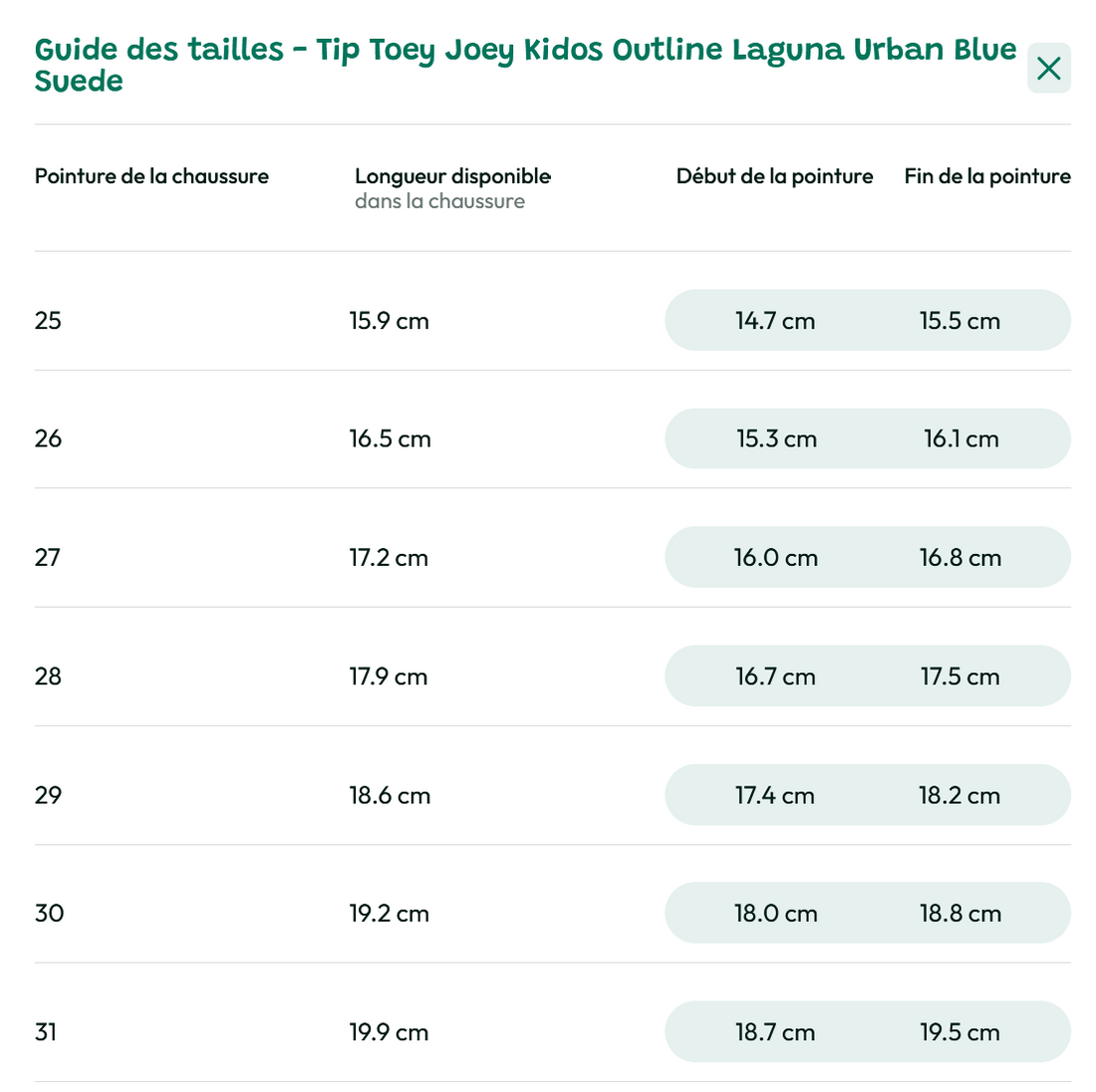Select the 17.2 cm available length cell
Screen dimensions: 1096x1092
tap(389, 557)
